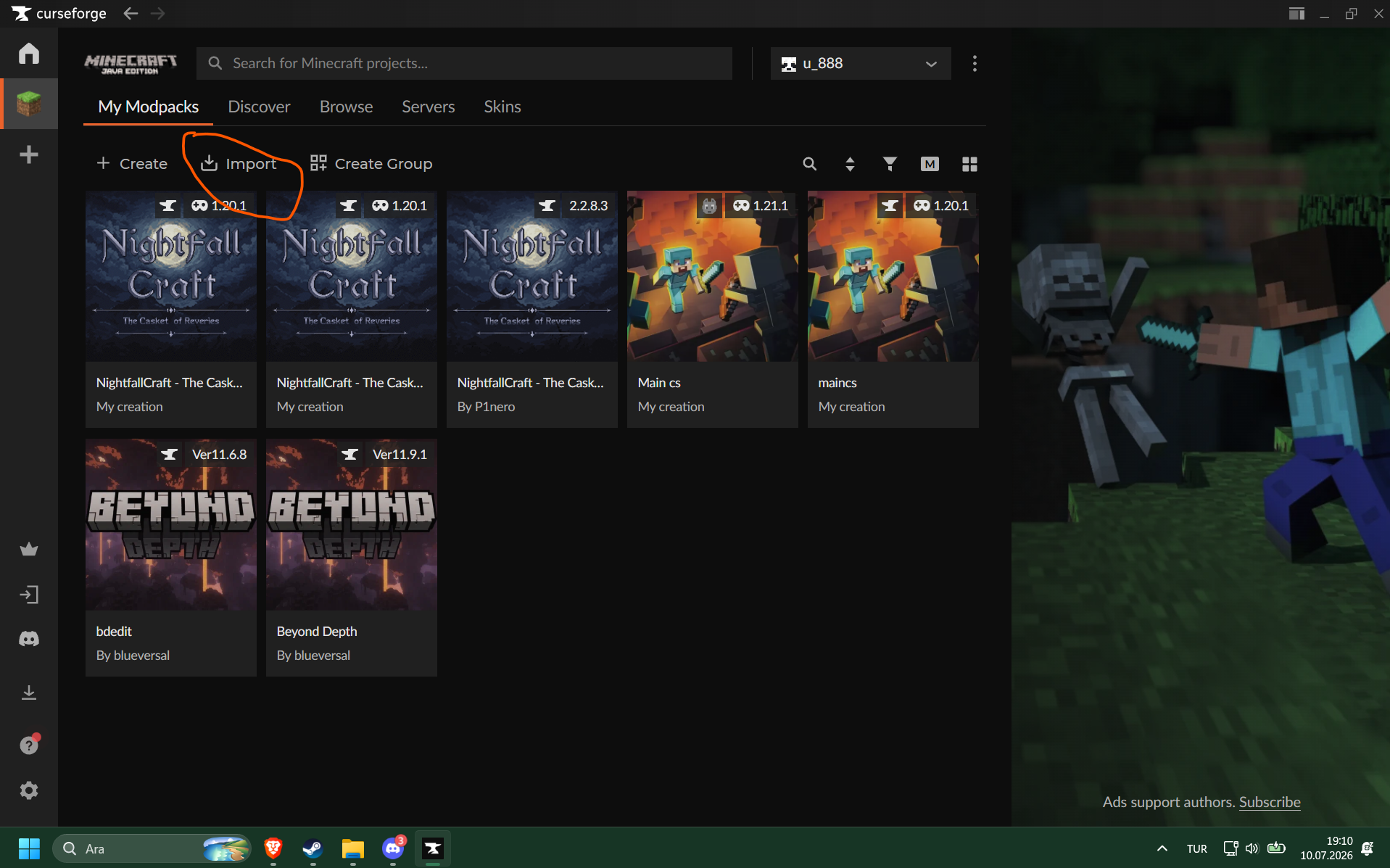
Task: Open the NightfallCraft pack by P1nero thumbnail
Action: [x=532, y=276]
